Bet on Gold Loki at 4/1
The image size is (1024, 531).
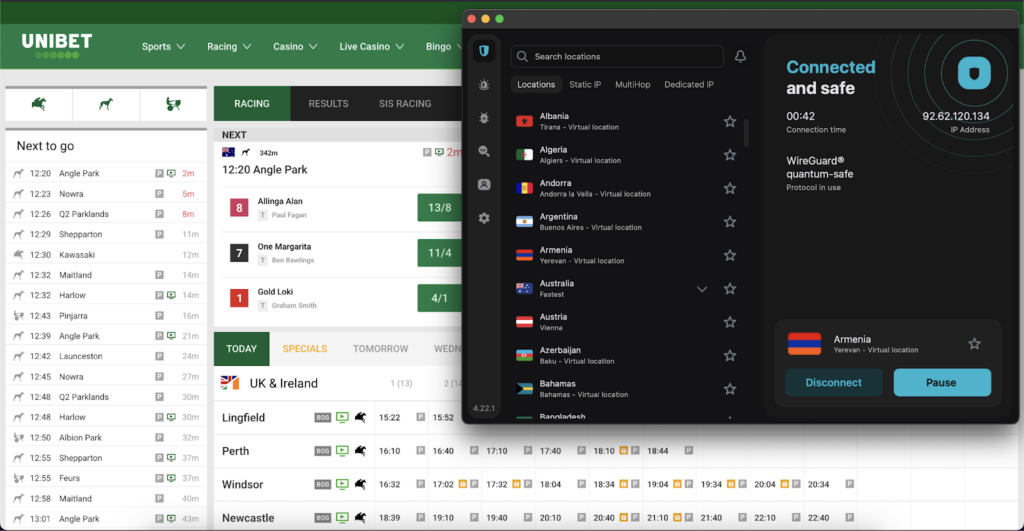pyautogui.click(x=440, y=298)
